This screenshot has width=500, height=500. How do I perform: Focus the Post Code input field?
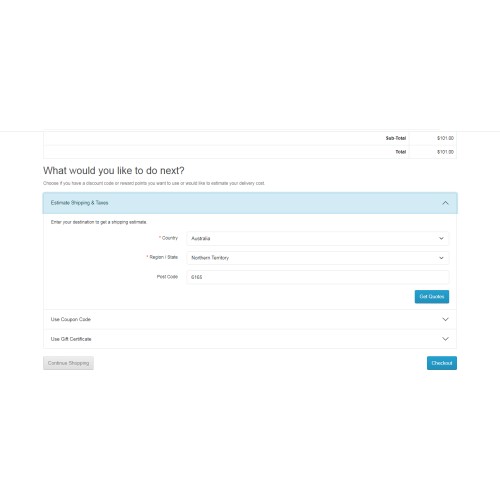coord(318,277)
